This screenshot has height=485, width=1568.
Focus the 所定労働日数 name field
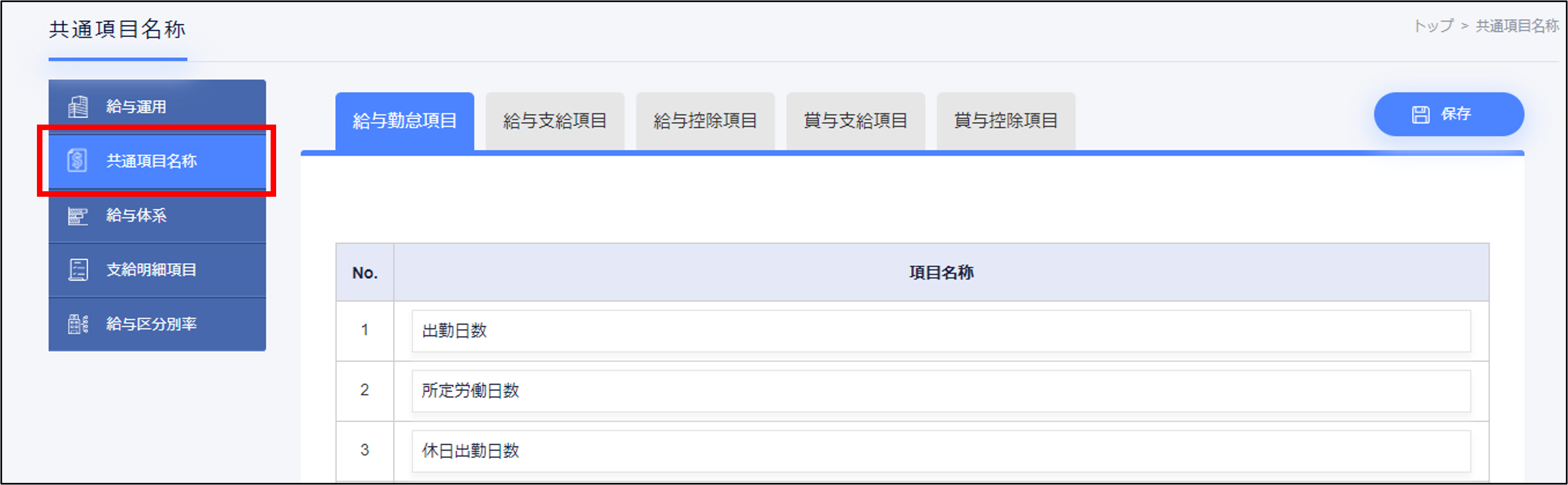coord(941,391)
